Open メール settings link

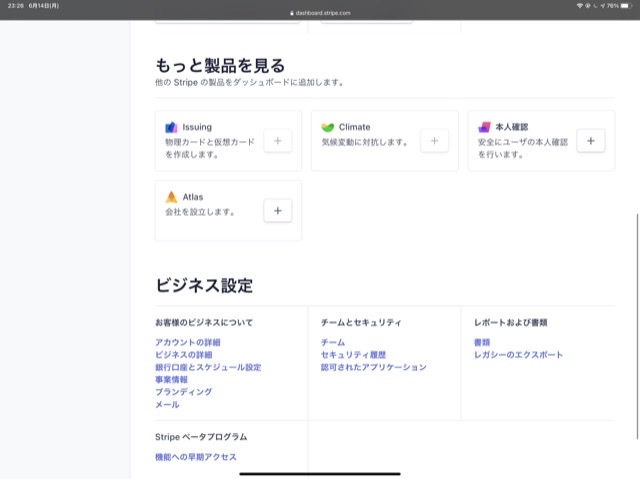click(x=167, y=405)
